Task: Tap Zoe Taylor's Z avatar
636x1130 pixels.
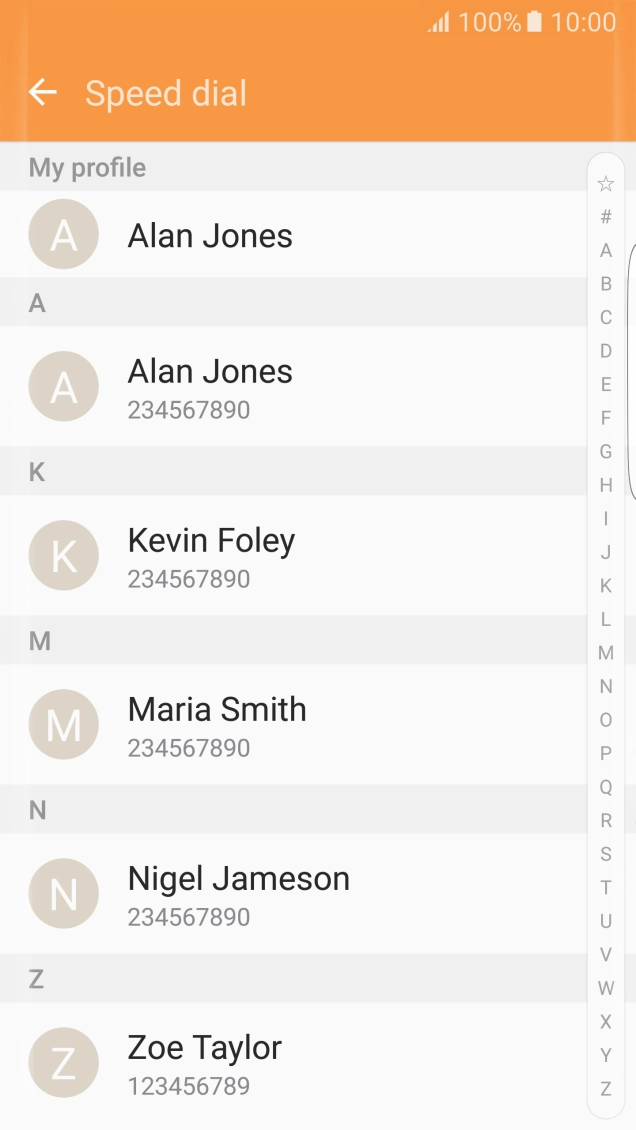Action: (63, 1062)
